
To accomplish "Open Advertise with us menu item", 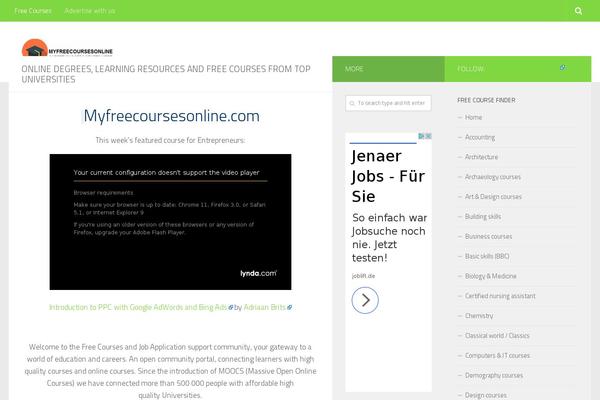I will click(90, 11).
